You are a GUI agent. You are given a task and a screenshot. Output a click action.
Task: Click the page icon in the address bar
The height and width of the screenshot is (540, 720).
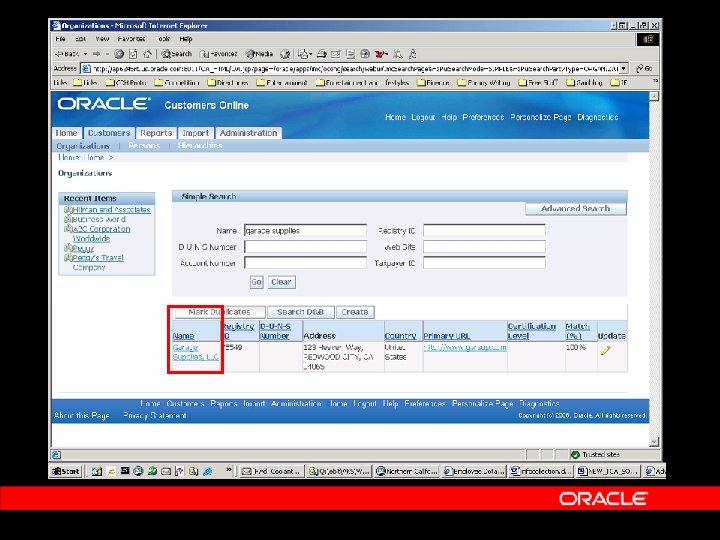pos(86,68)
